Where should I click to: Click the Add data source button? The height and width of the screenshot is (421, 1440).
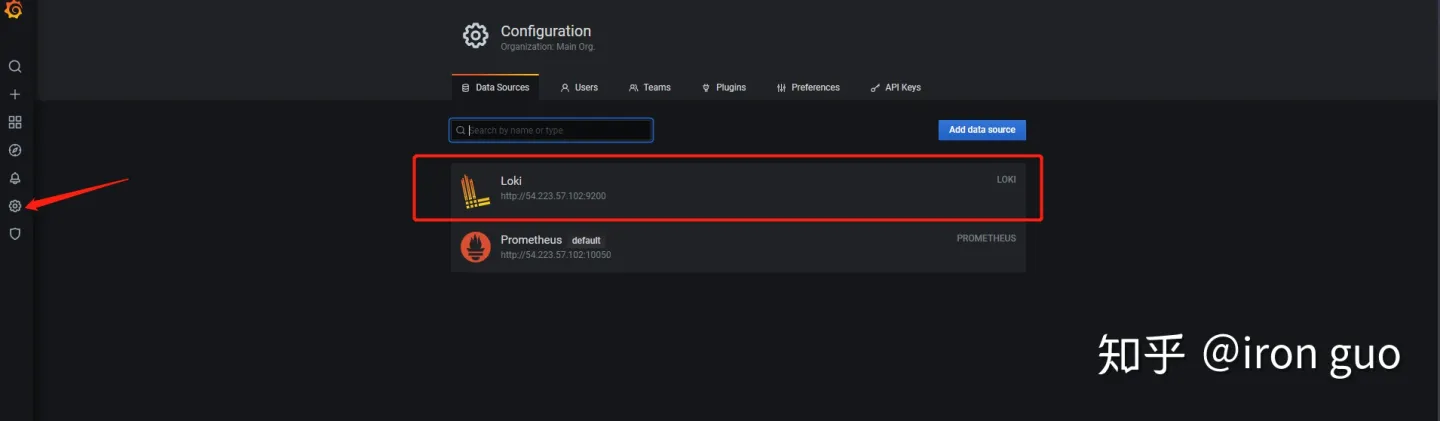(x=982, y=130)
